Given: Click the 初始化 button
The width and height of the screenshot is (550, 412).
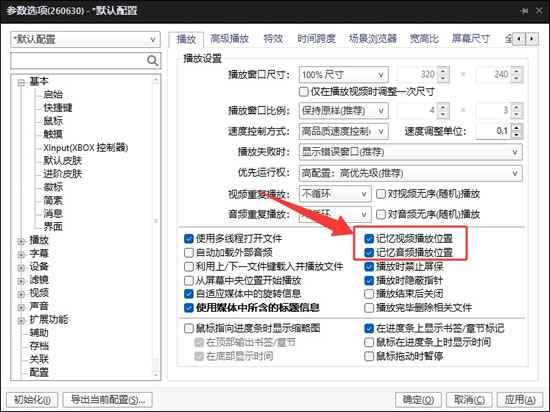Looking at the screenshot, I should (x=32, y=400).
